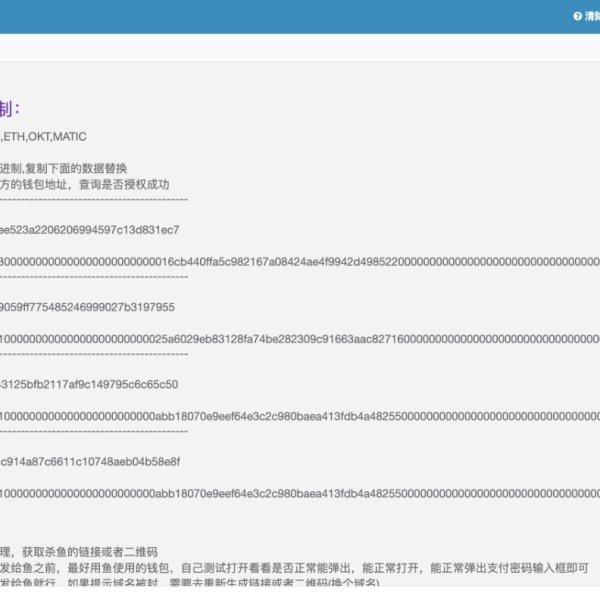Click the line ending 支付密码输入框即可
Viewport: 600px width, 600px height.
290,567
